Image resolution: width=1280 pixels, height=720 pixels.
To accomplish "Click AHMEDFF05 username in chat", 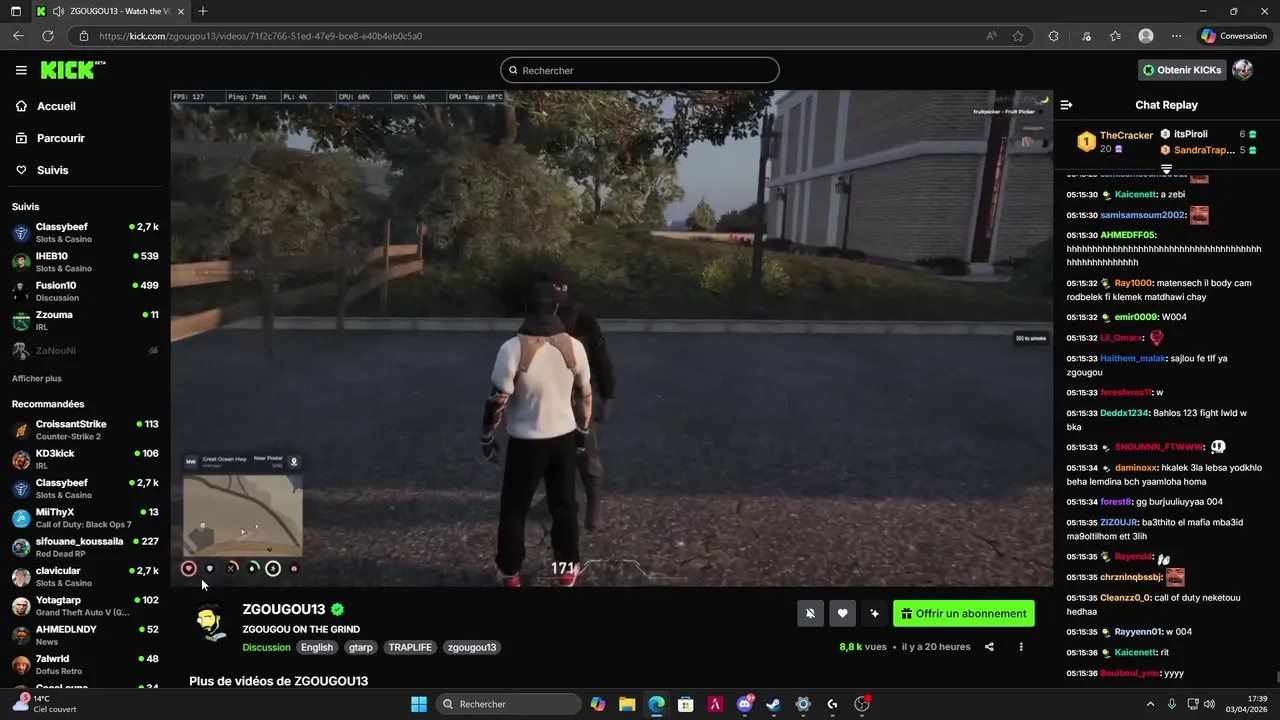I will pos(1127,235).
